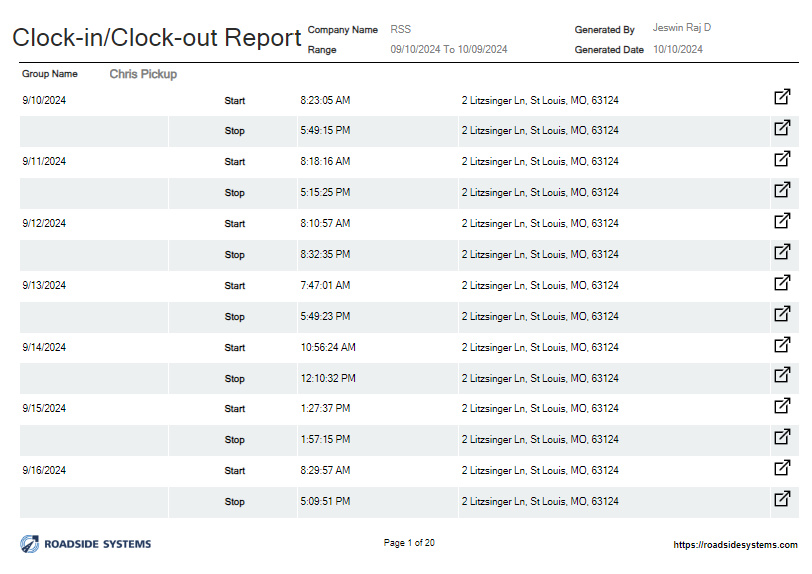
Task: Open external link for 5:49:15 PM stop
Action: click(782, 127)
